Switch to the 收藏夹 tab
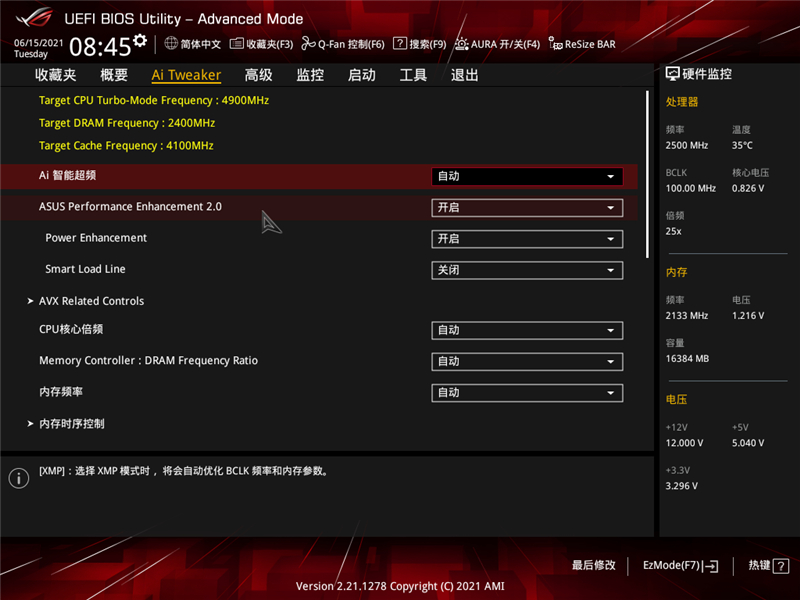This screenshot has width=800, height=600. pyautogui.click(x=56, y=75)
